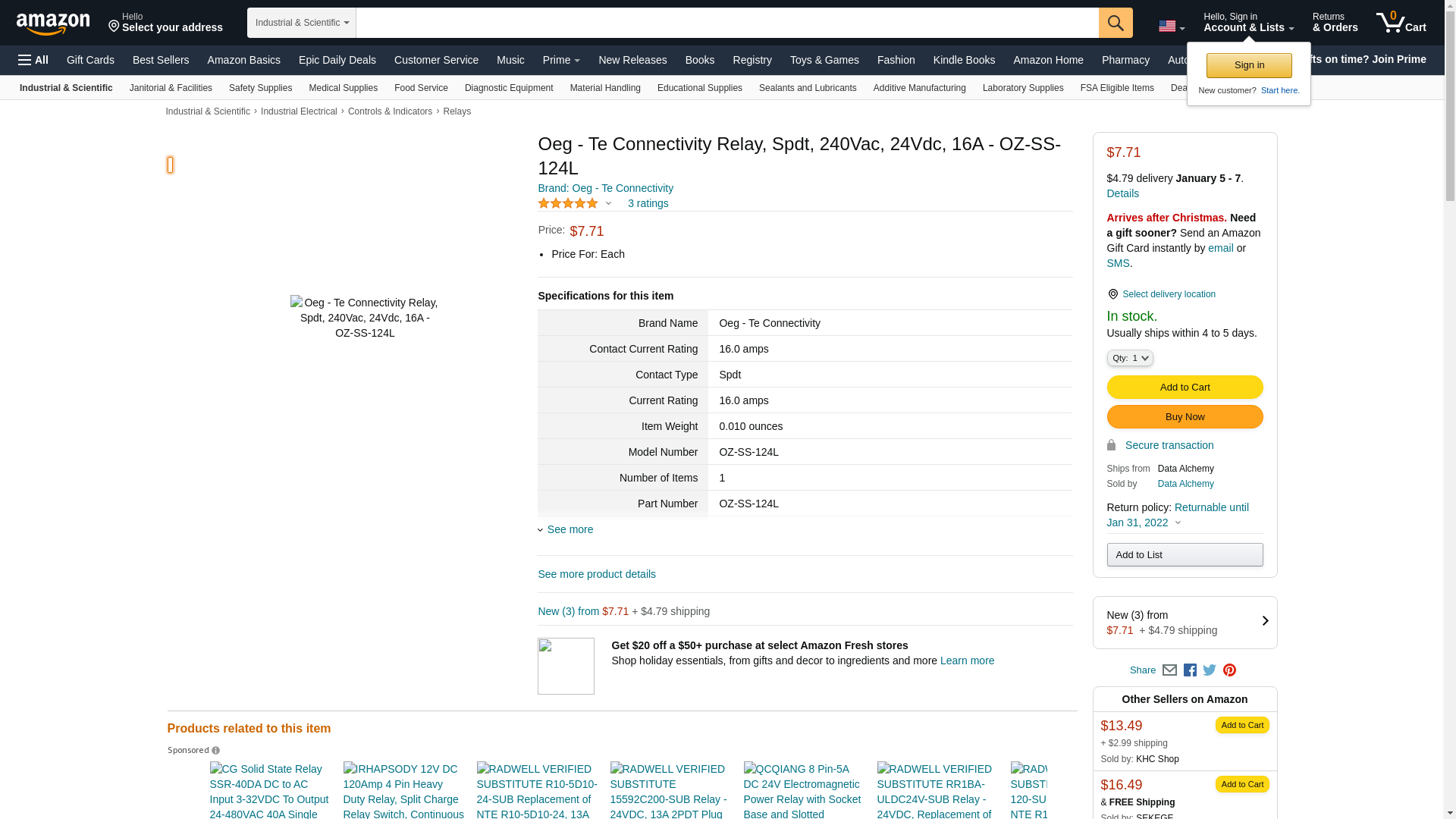Open New (3) from offers chevron
Viewport: 1456px width, 819px height.
pos(1265,621)
